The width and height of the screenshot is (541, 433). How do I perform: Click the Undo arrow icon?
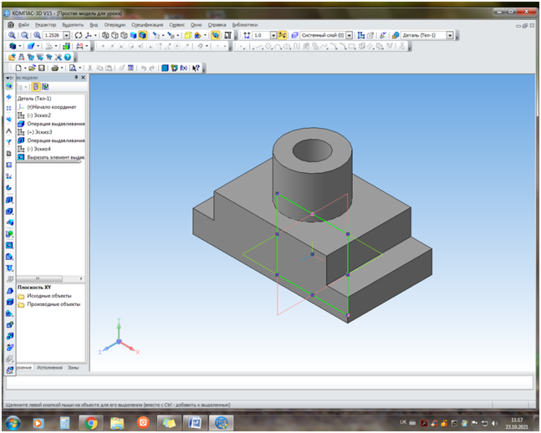[x=143, y=68]
